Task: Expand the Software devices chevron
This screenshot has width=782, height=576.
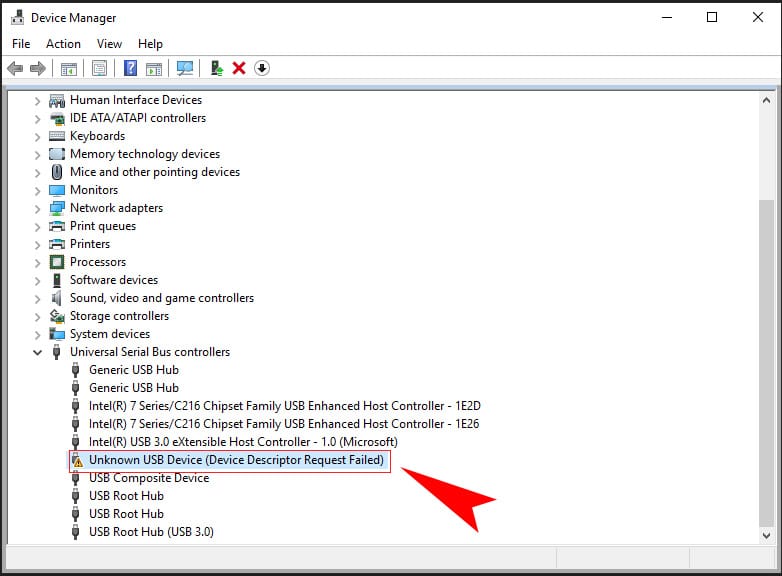Action: [x=37, y=281]
